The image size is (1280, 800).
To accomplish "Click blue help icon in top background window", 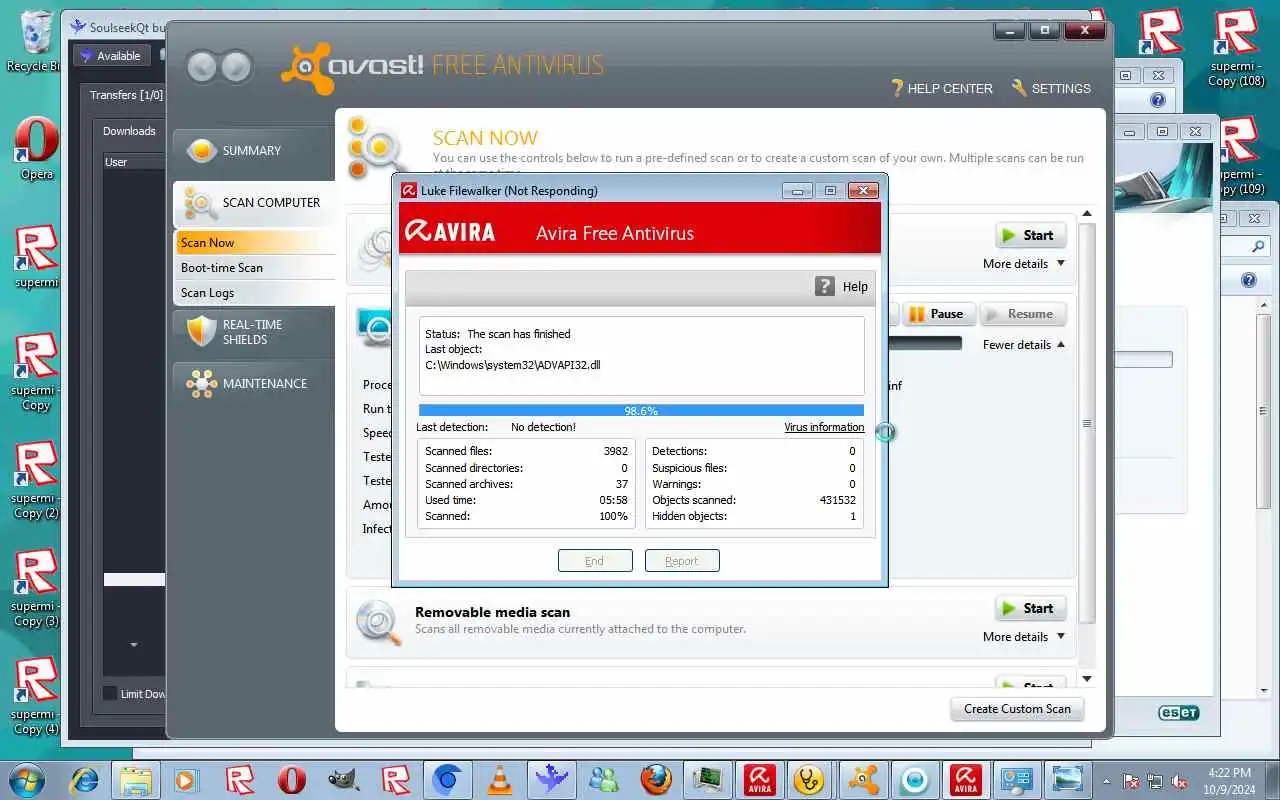I will coord(1158,100).
